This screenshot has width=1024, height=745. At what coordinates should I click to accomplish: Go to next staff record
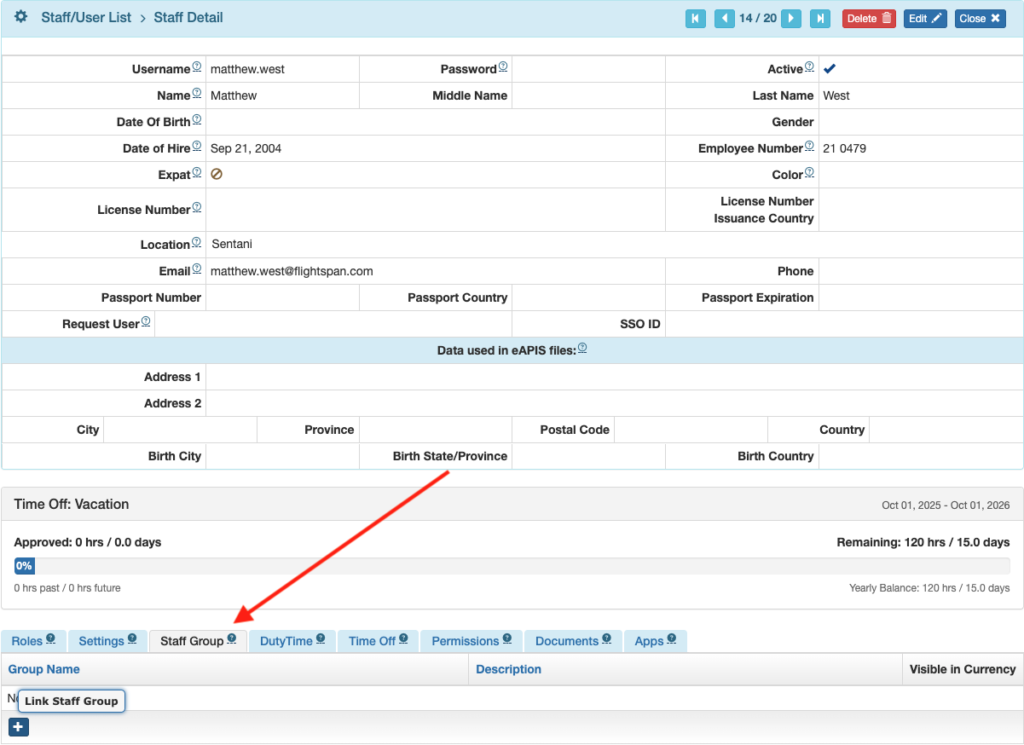point(791,18)
